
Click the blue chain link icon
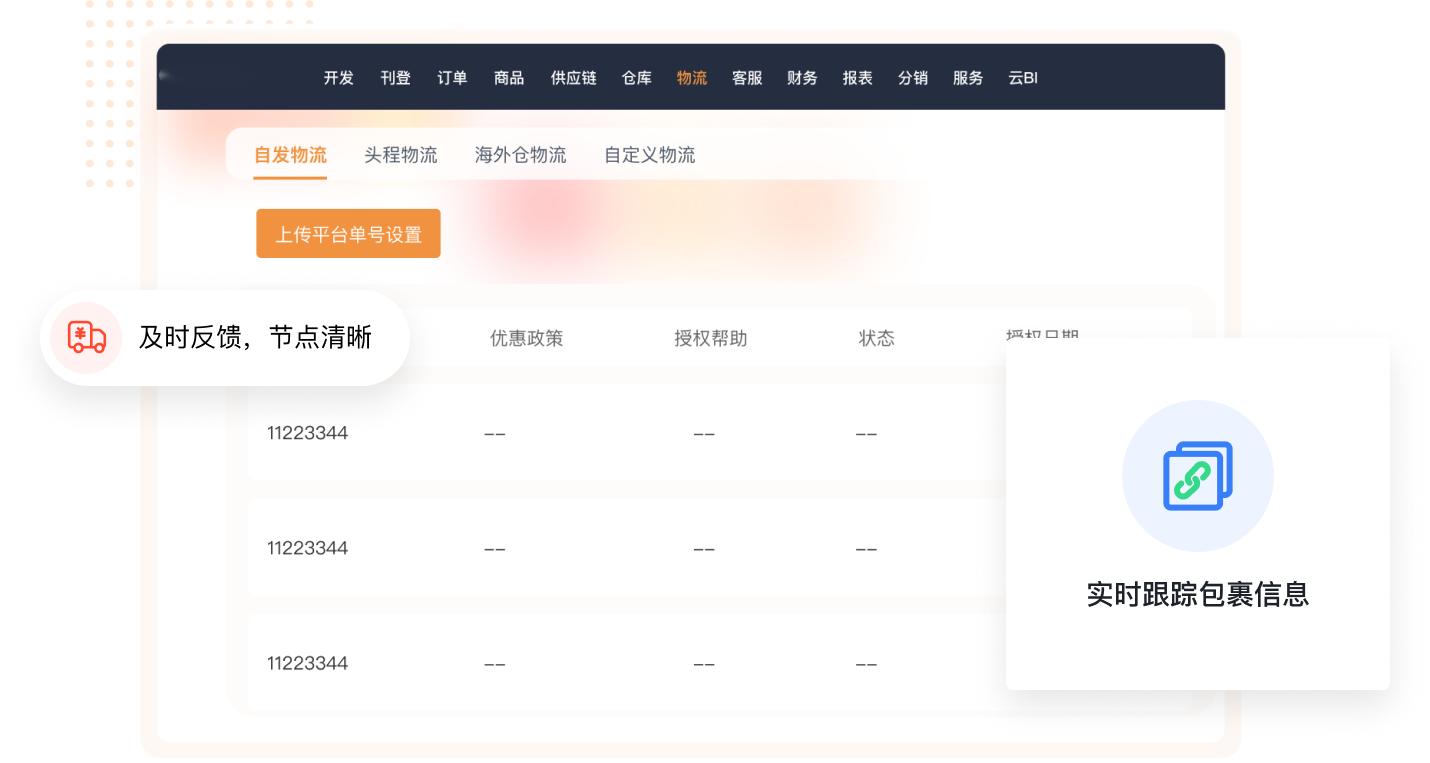(x=1197, y=476)
